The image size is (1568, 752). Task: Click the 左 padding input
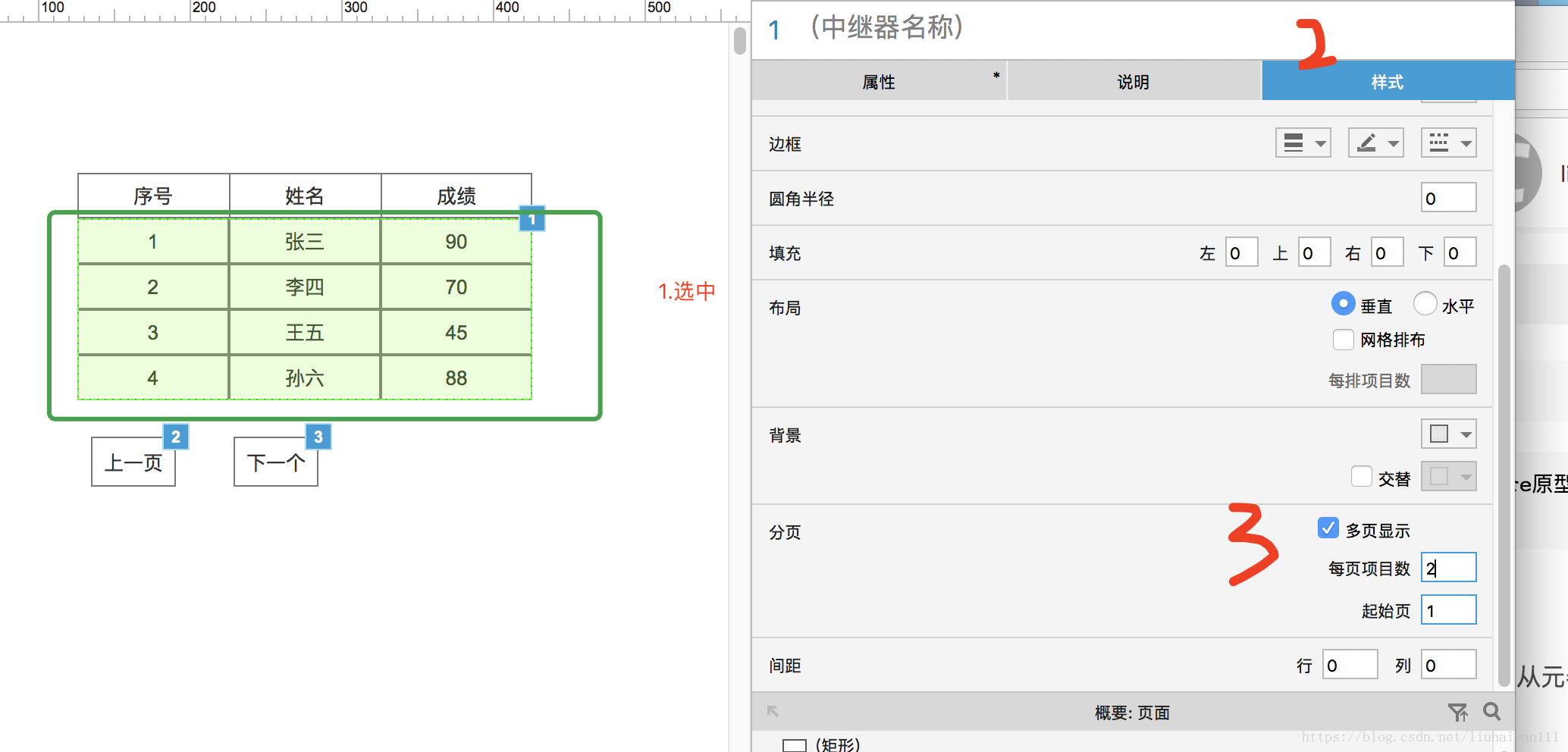pos(1242,252)
